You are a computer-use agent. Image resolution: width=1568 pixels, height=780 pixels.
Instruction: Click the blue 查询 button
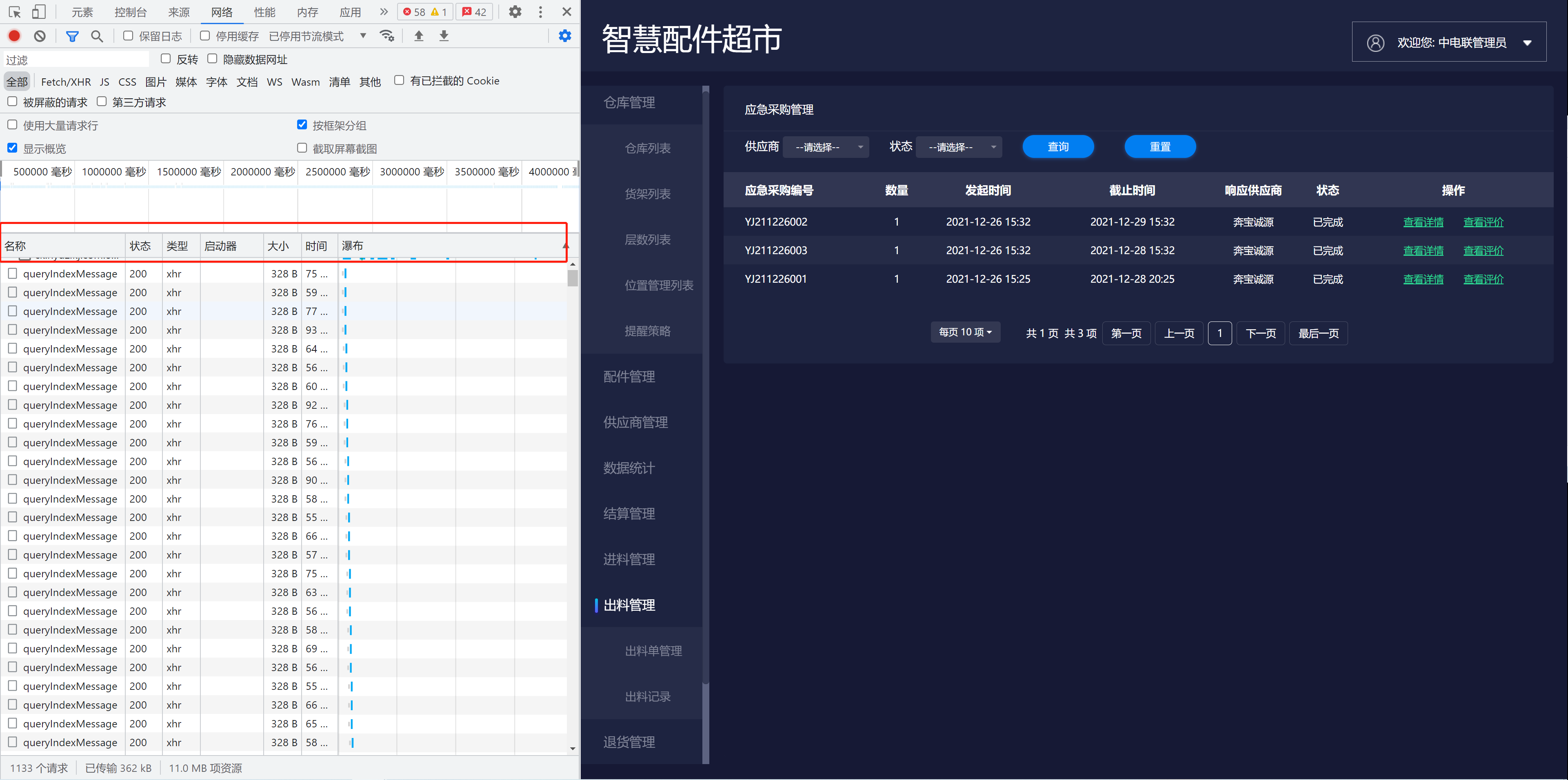(1057, 146)
